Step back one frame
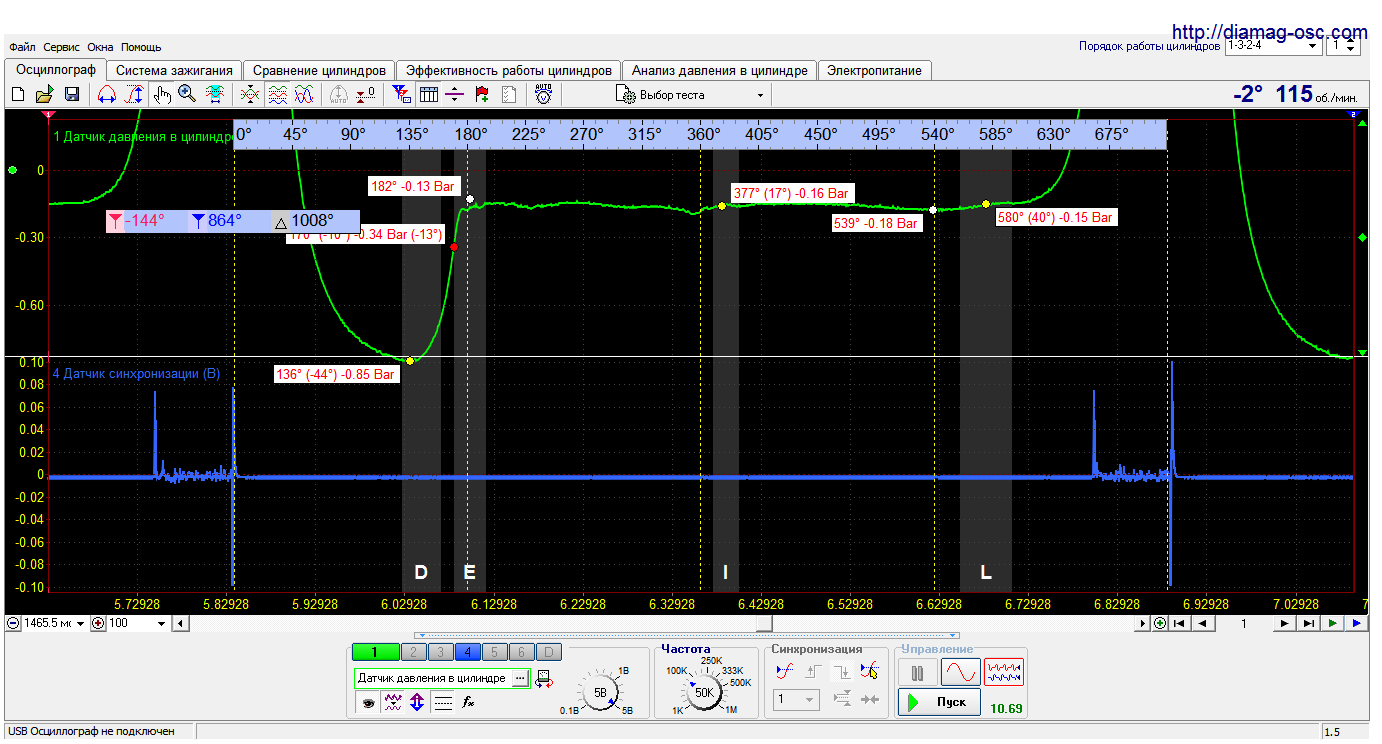 1203,623
